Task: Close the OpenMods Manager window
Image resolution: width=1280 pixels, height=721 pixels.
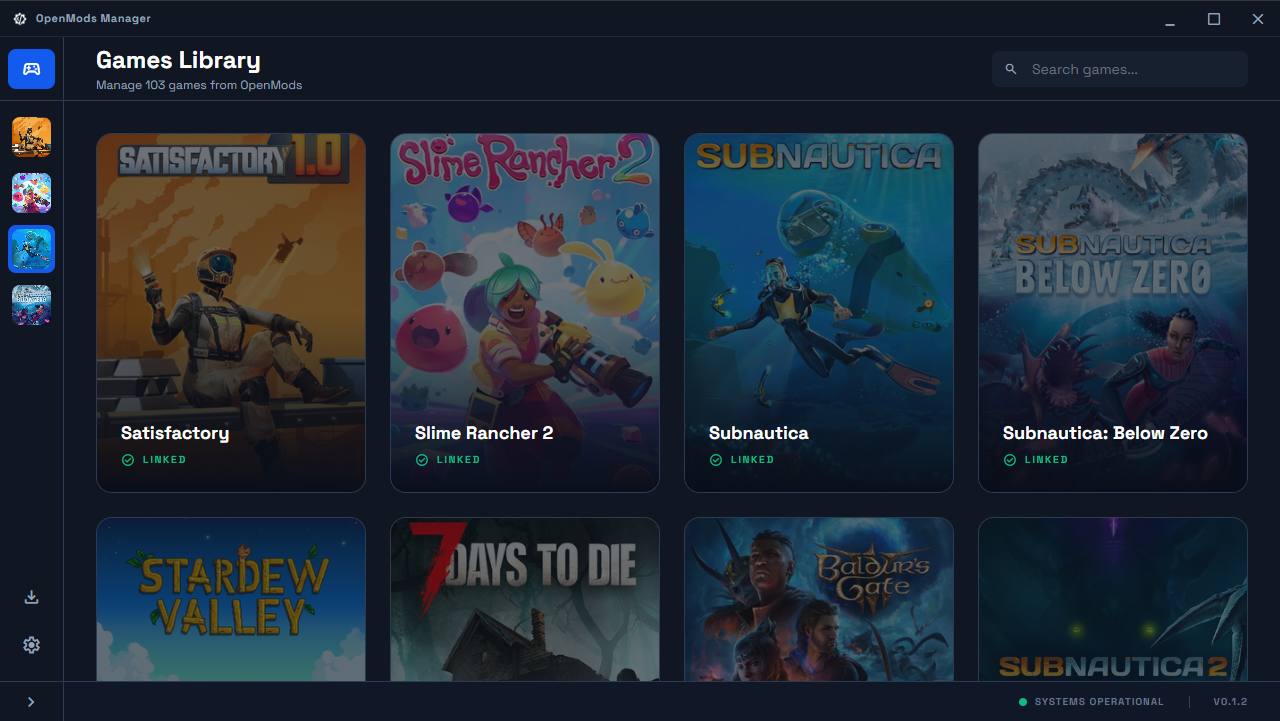Action: pos(1258,19)
